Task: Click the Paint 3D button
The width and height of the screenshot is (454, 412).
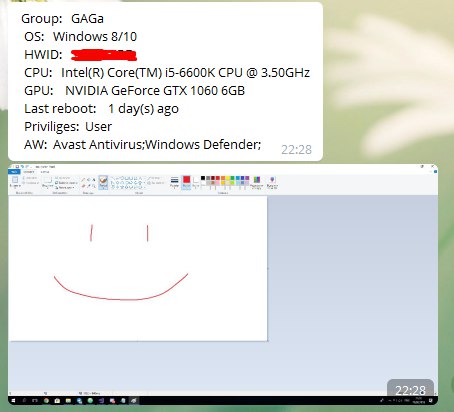Action: [272, 183]
